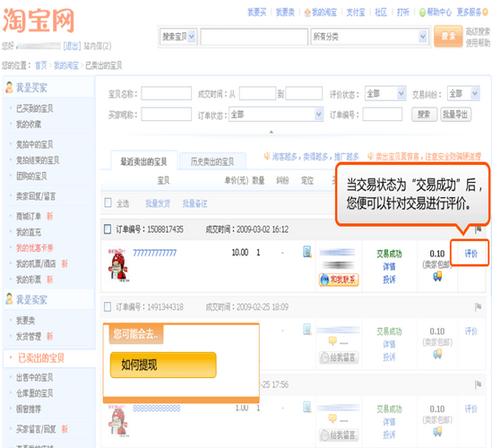This screenshot has height=448, width=500.
Task: Click 详情 link for order 1508817435
Action: 389,266
